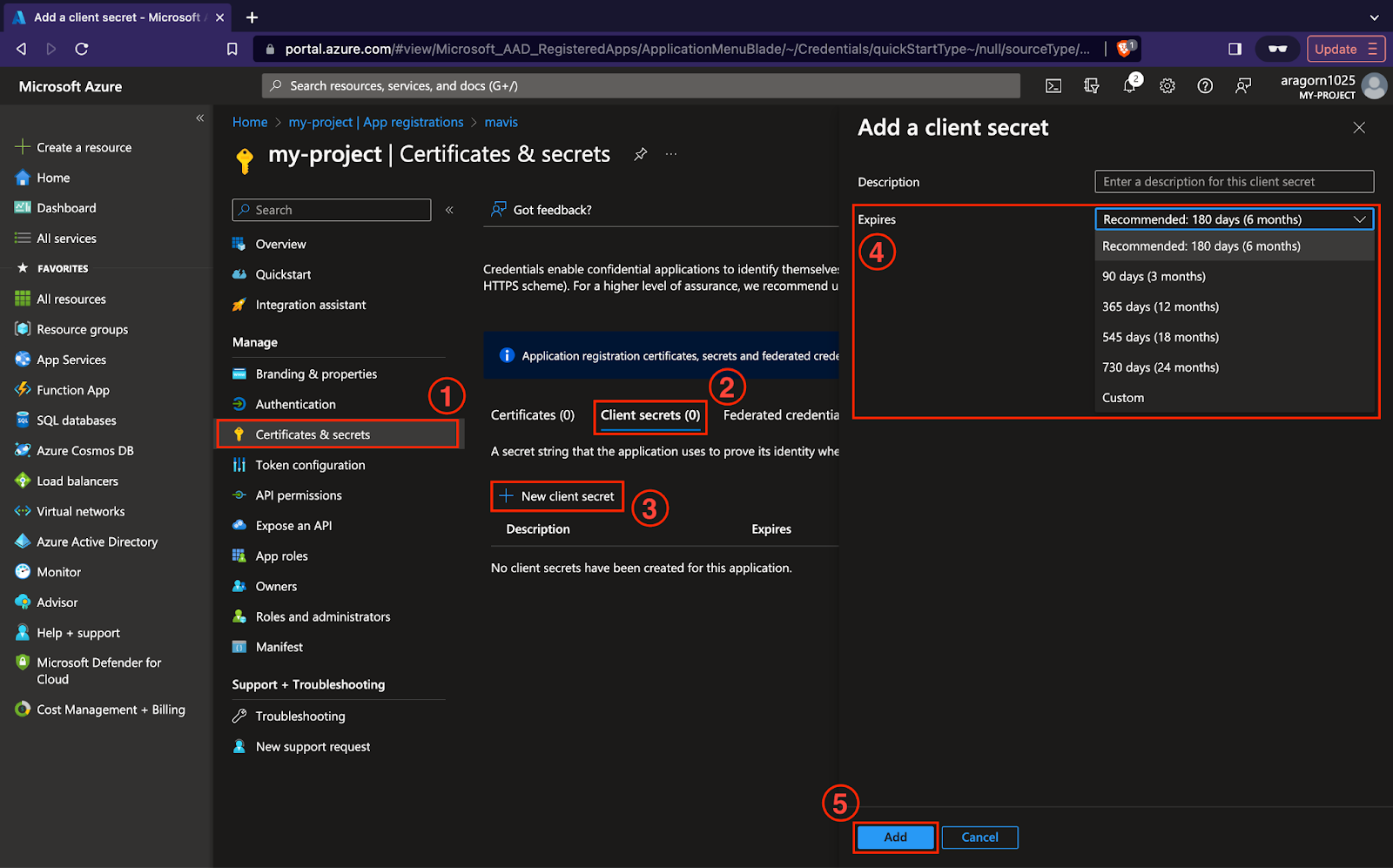
Task: Switch to Client secrets (0) tab
Action: click(650, 415)
